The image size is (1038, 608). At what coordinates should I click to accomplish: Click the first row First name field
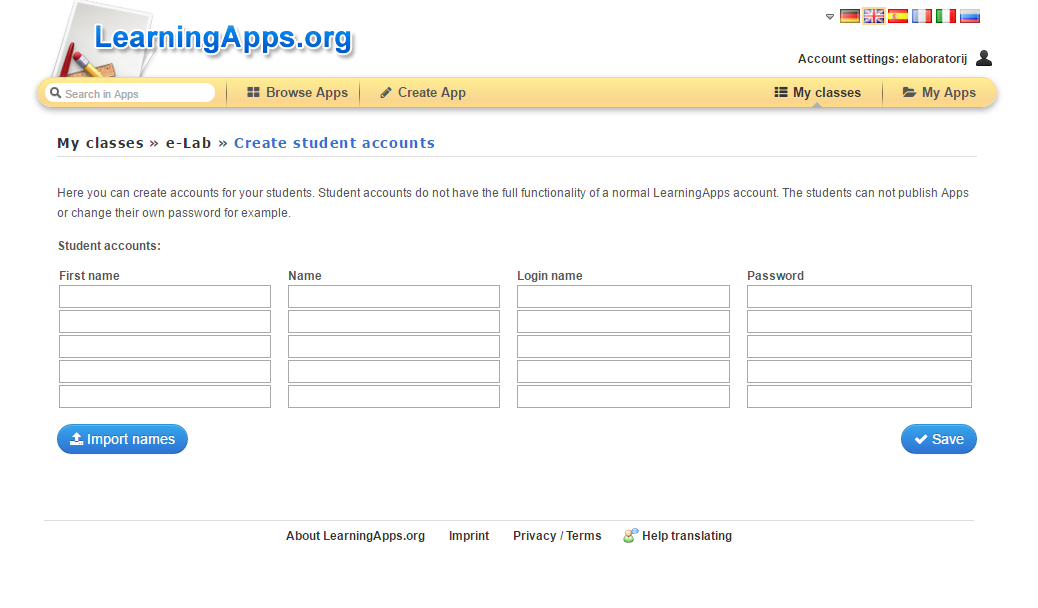[x=165, y=297]
